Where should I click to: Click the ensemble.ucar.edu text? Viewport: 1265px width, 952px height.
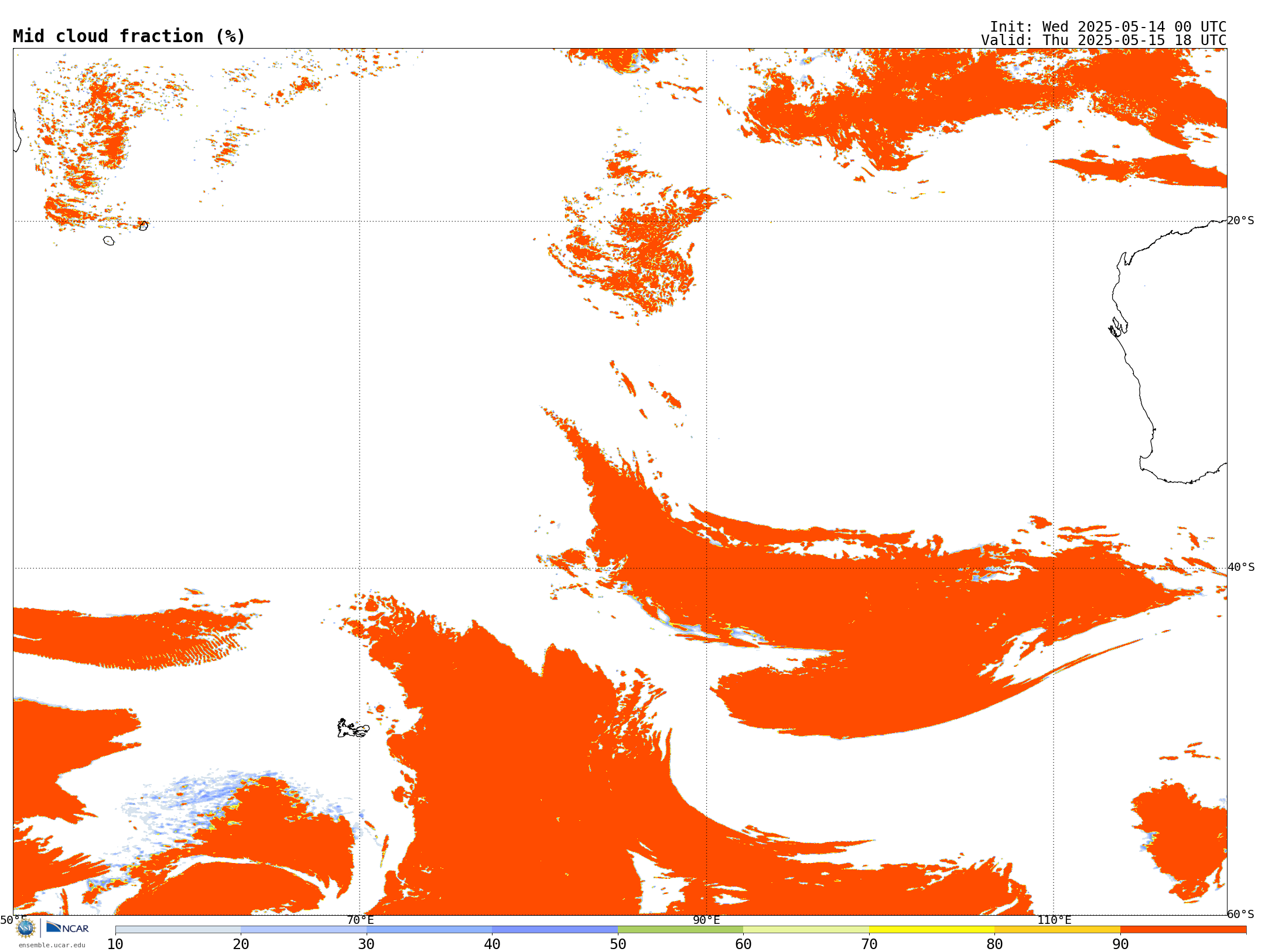click(x=52, y=945)
